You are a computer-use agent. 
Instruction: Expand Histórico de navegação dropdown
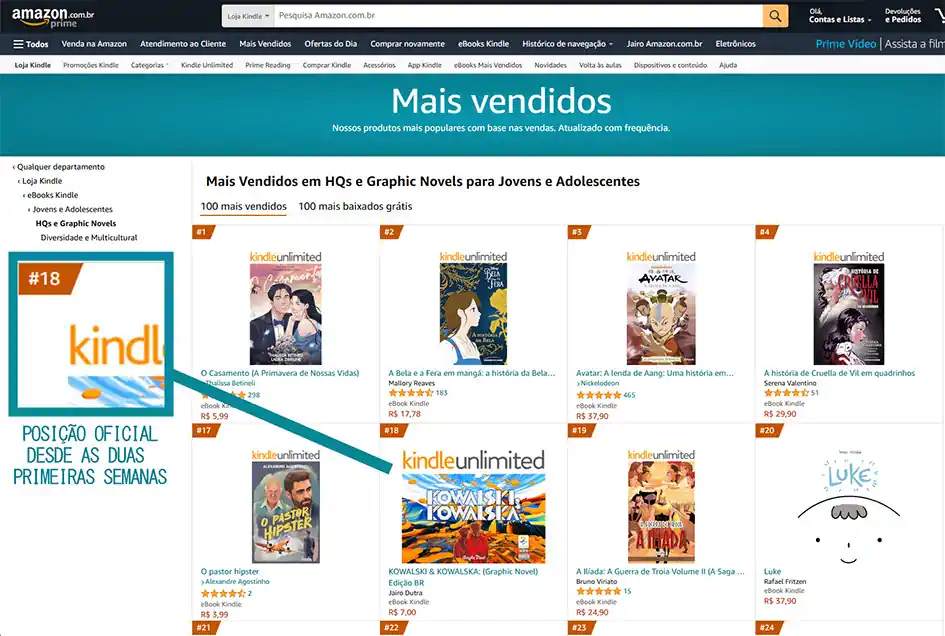click(567, 44)
